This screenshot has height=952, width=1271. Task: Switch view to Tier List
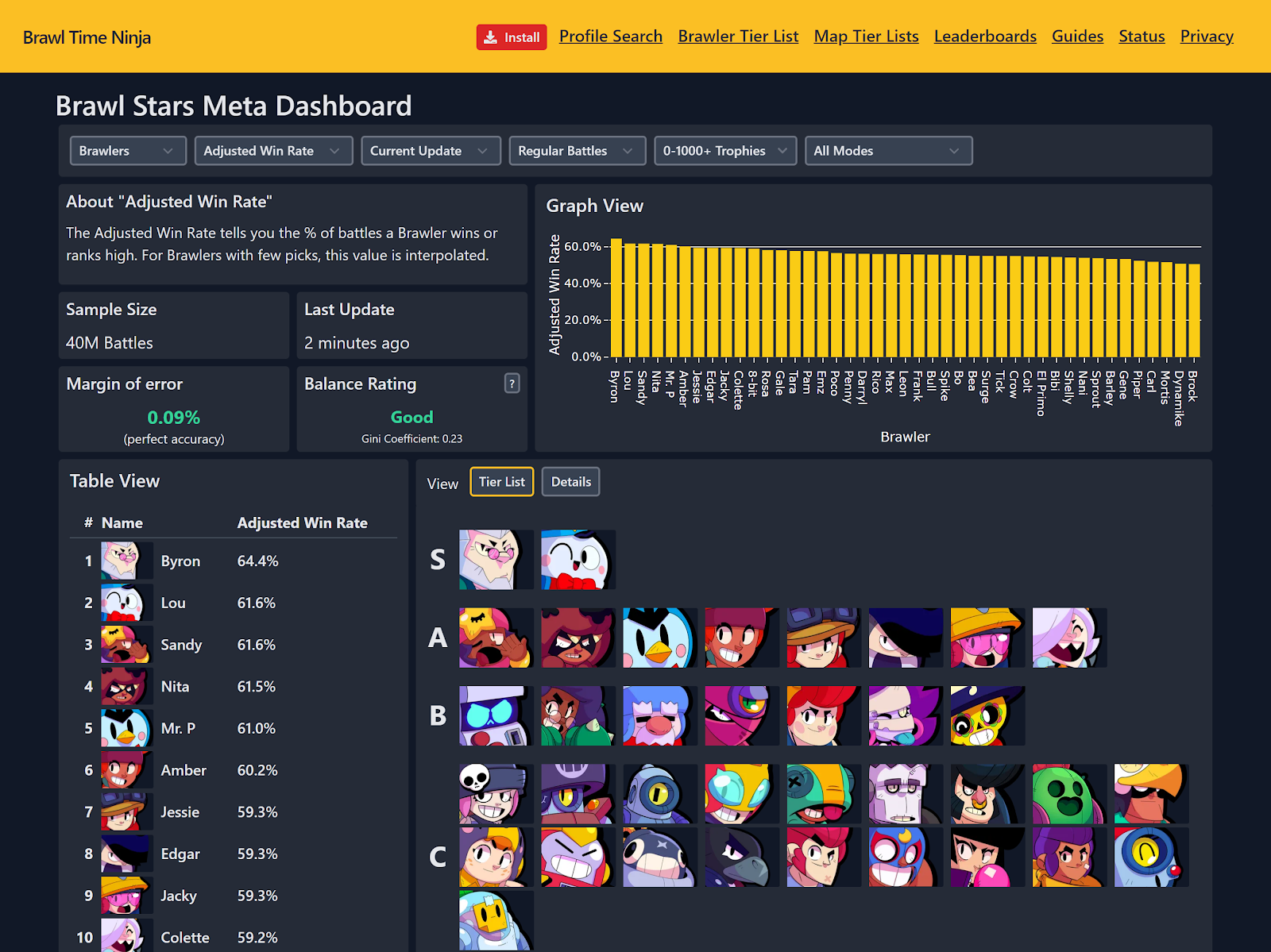tap(502, 482)
